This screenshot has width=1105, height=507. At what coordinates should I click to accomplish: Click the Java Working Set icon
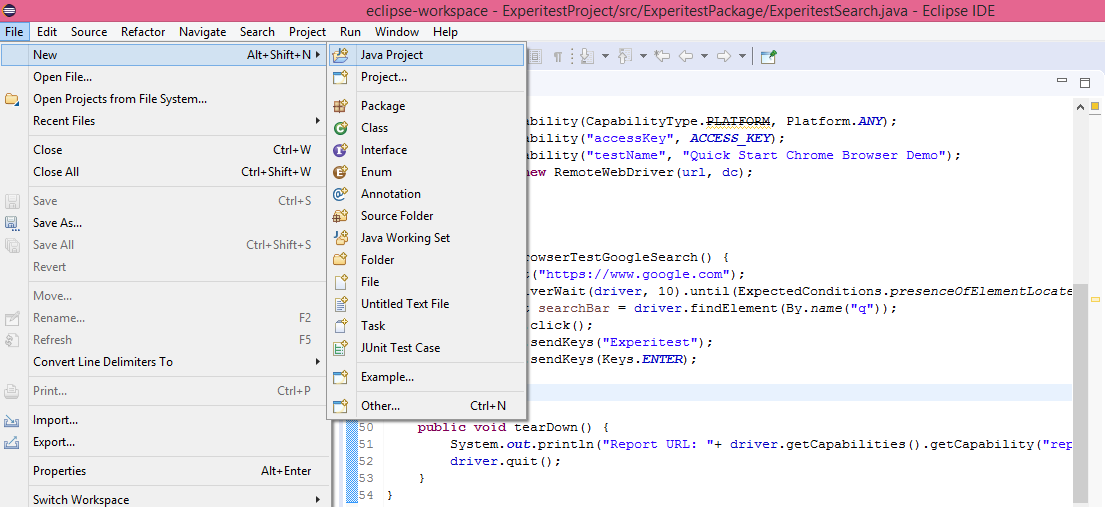340,238
